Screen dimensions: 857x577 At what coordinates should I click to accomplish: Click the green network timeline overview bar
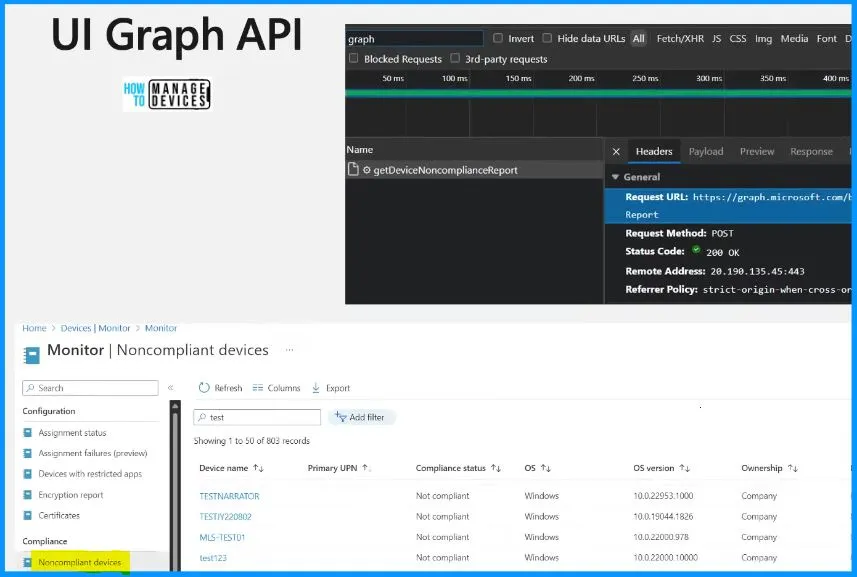[598, 93]
